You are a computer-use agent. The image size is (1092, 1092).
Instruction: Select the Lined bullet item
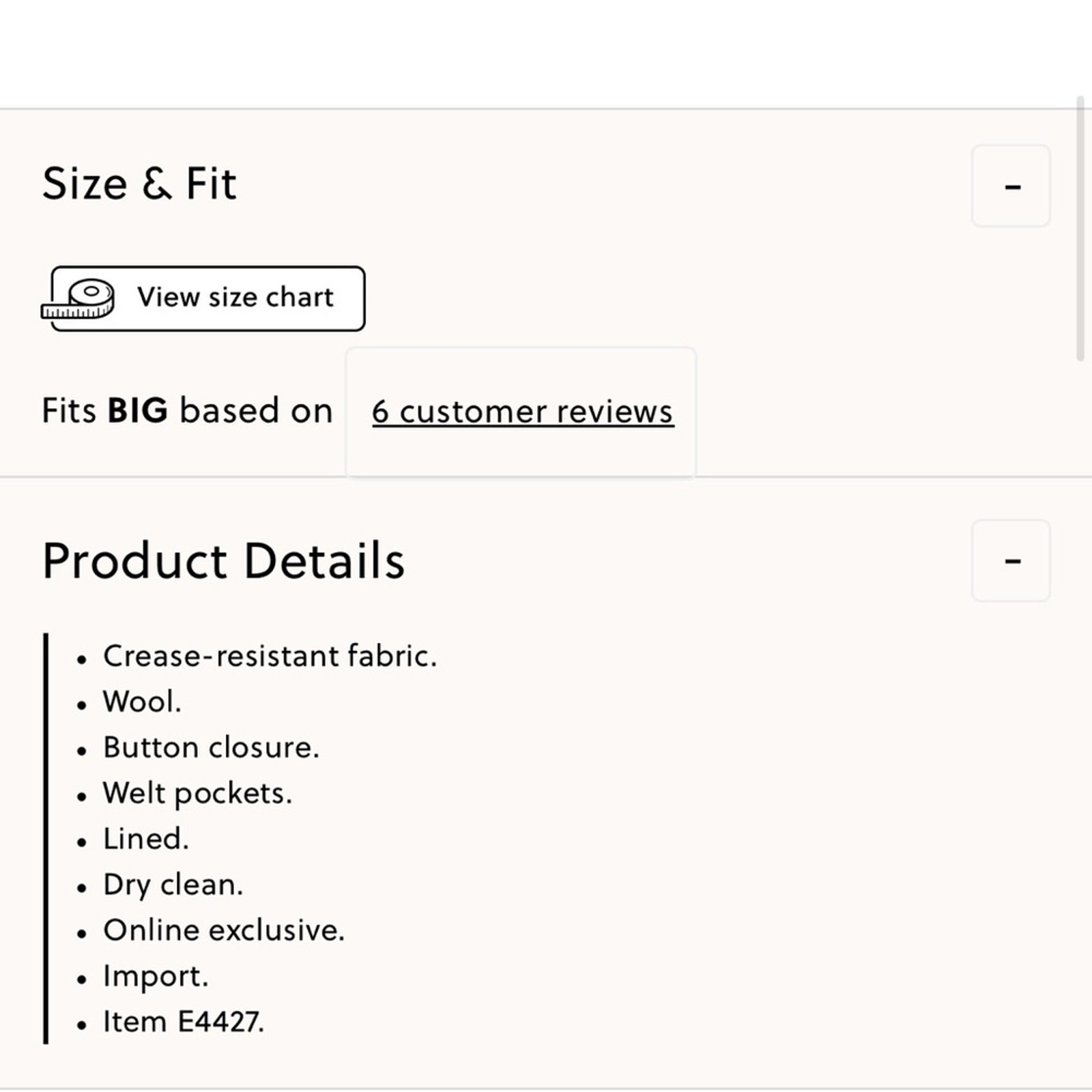pyautogui.click(x=145, y=839)
